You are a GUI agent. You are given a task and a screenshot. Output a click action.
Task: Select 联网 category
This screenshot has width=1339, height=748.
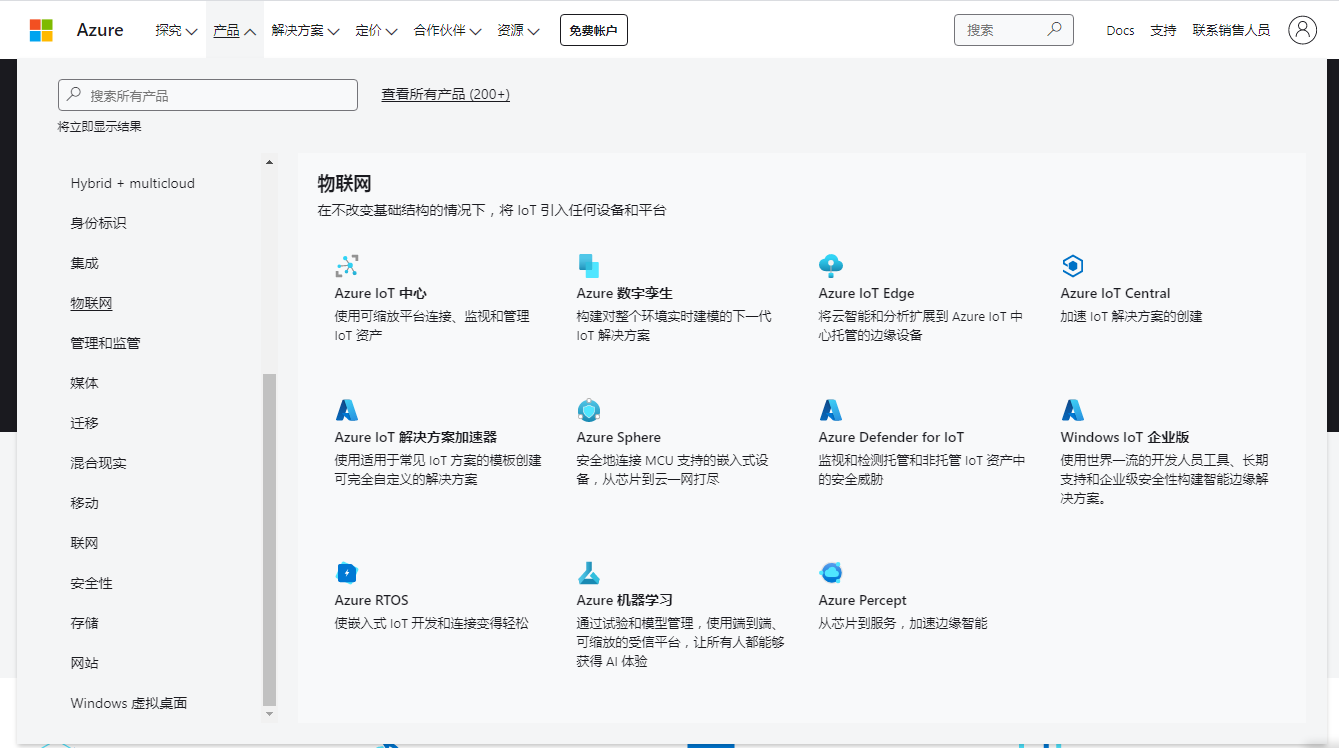point(84,543)
